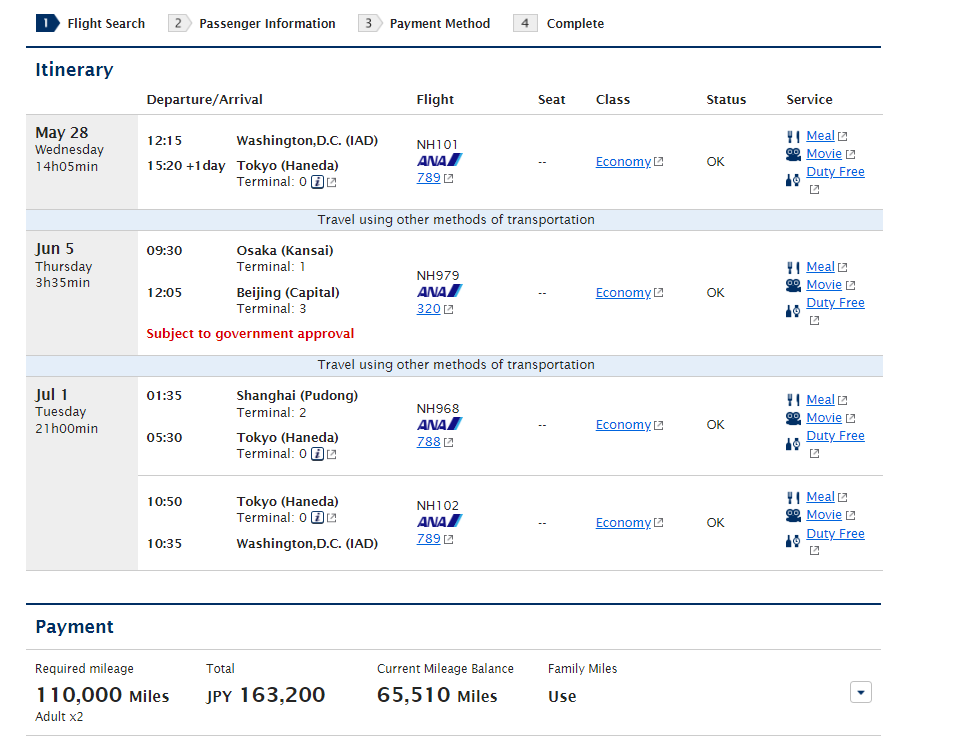Open Duty Free link for NH979
The height and width of the screenshot is (746, 973).
coord(835,303)
